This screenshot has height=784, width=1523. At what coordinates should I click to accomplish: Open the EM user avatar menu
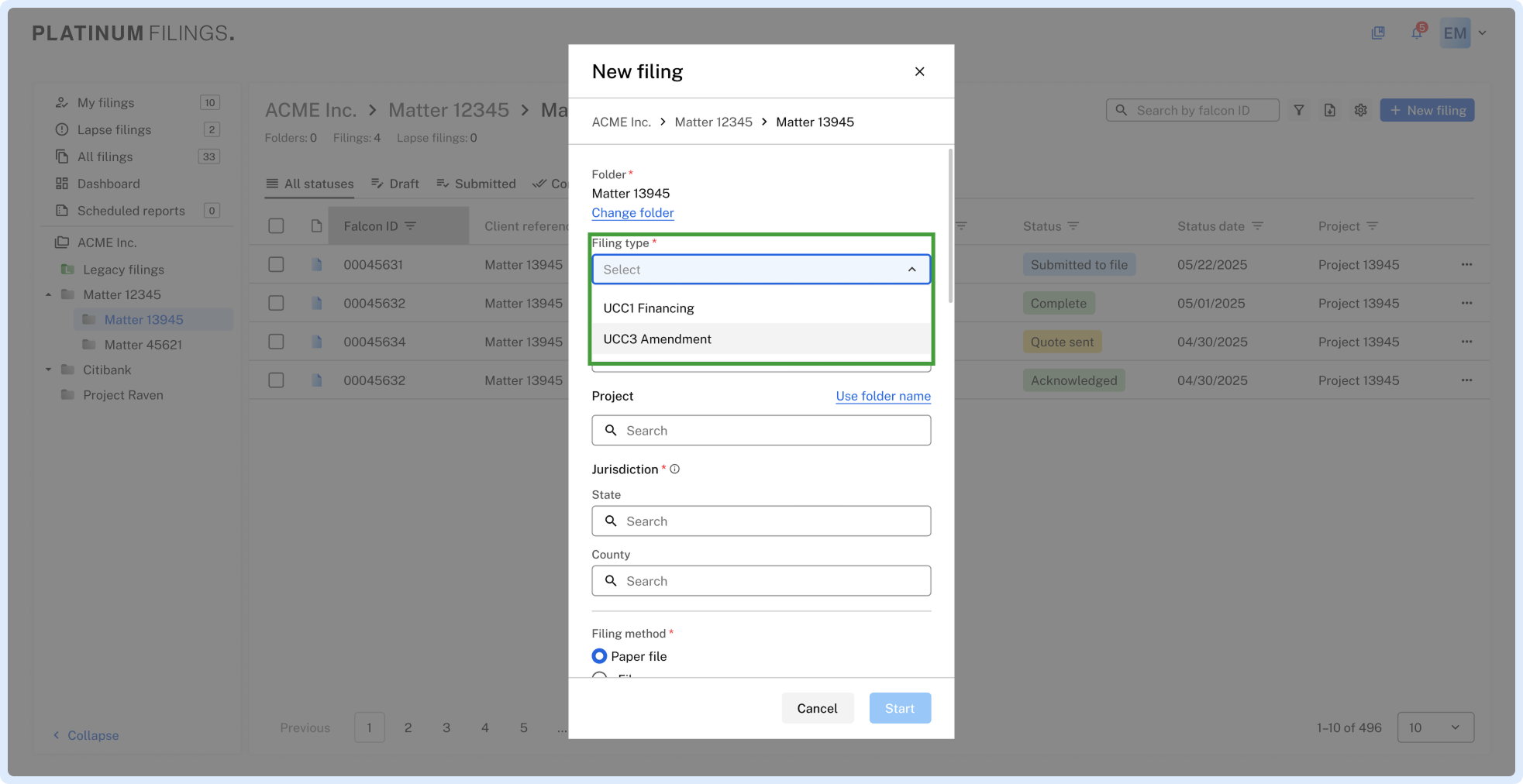pos(1455,33)
